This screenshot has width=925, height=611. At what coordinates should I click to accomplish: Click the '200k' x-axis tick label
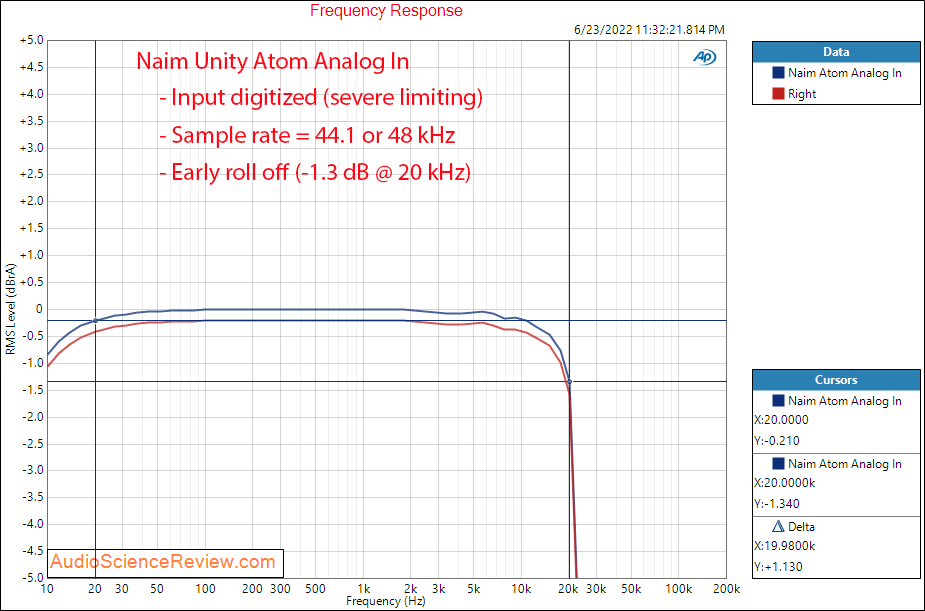pyautogui.click(x=726, y=589)
